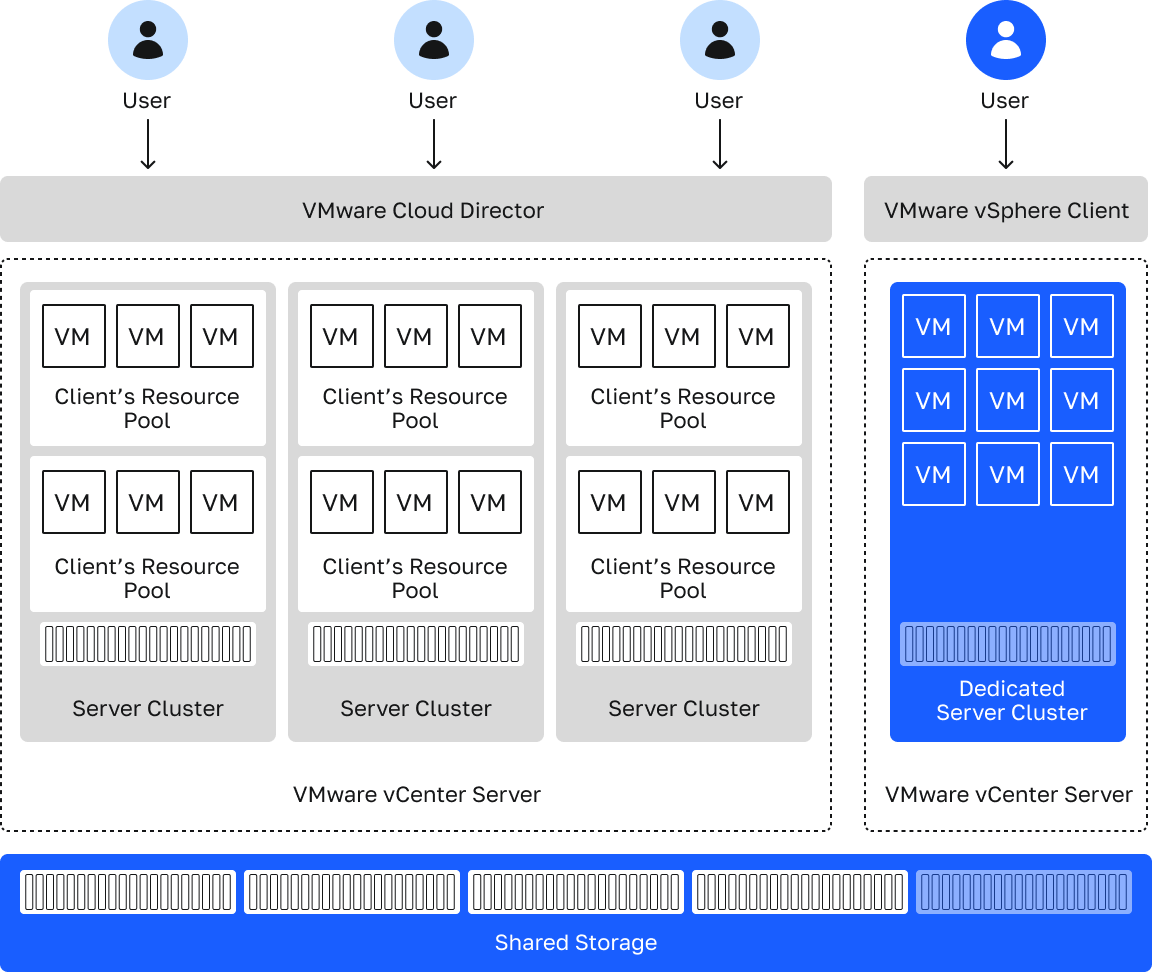Open the VMware vSphere Client bar
This screenshot has width=1152, height=972.
[x=1006, y=210]
